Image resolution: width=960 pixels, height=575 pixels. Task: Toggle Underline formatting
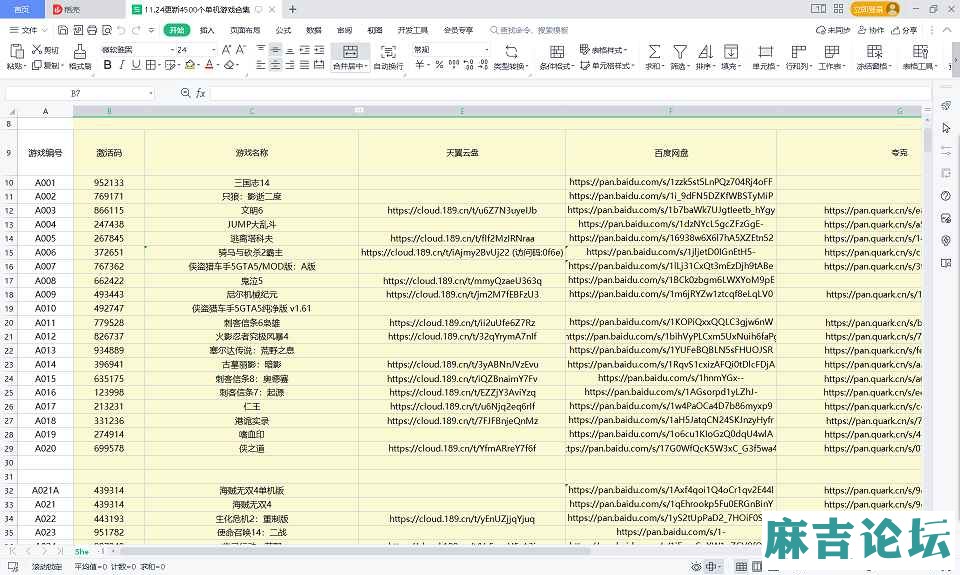[x=136, y=65]
